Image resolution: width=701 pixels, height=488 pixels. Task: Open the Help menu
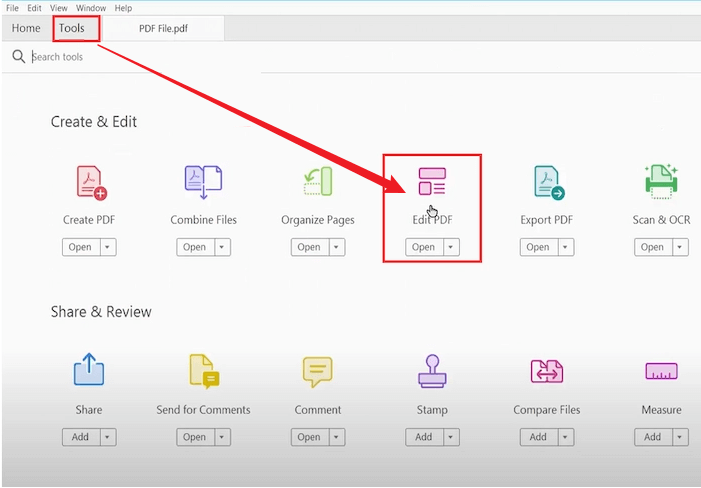[123, 8]
